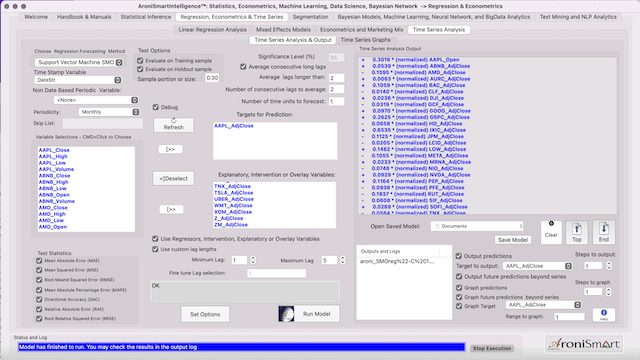Toggle Evaluate on Holdout sample

point(140,69)
